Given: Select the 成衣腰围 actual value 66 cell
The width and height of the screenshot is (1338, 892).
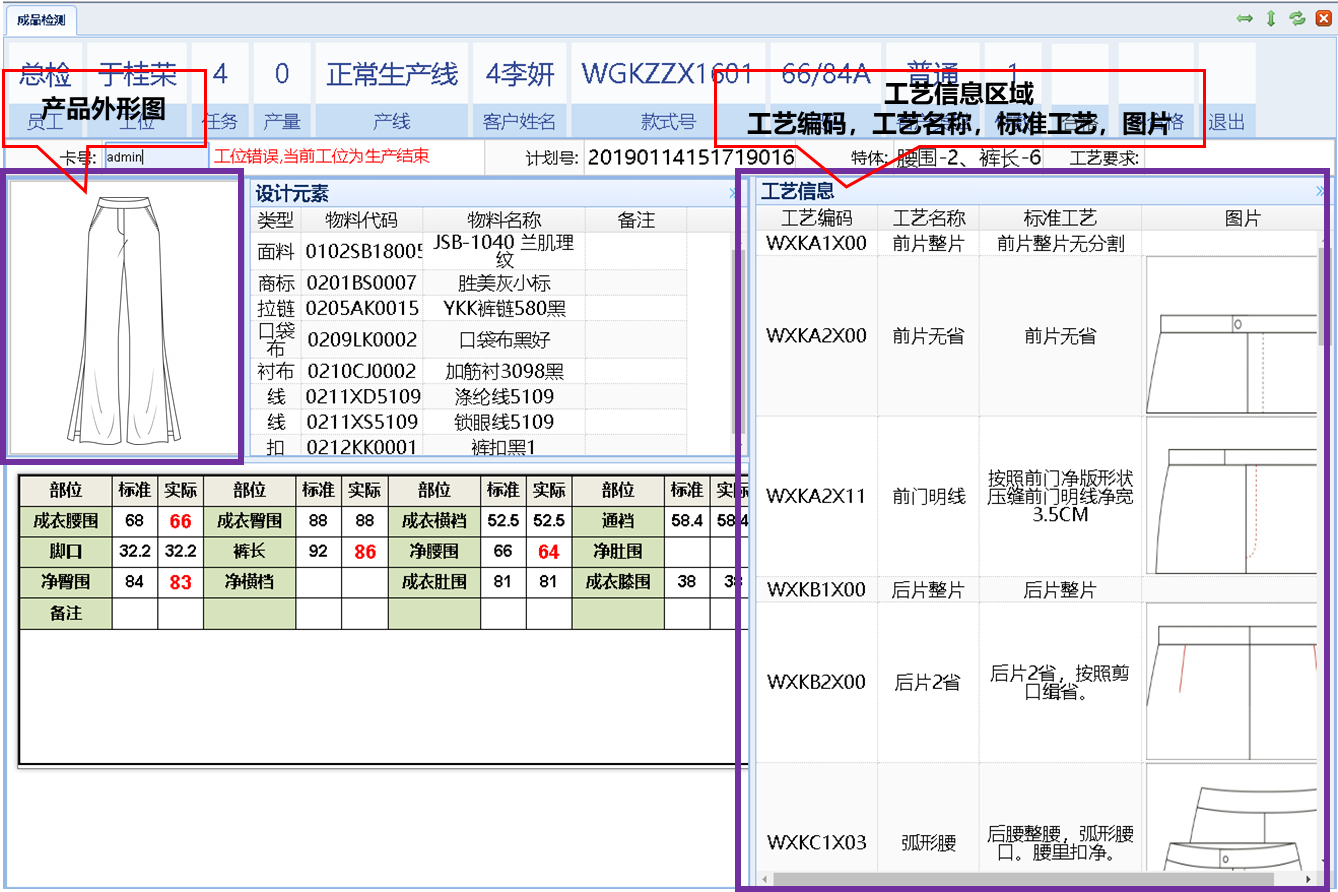Looking at the screenshot, I should coord(180,521).
